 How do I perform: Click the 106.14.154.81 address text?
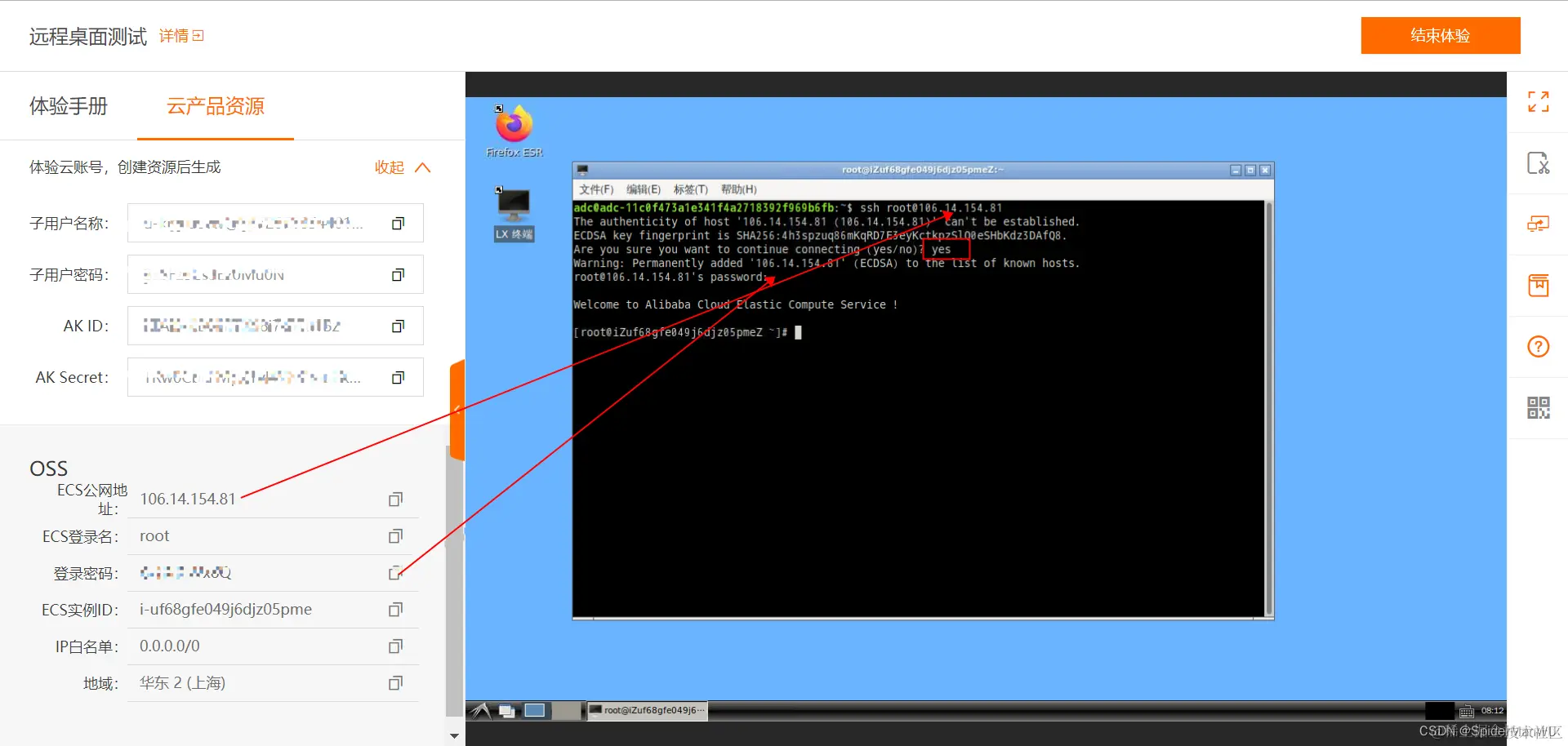(x=188, y=499)
